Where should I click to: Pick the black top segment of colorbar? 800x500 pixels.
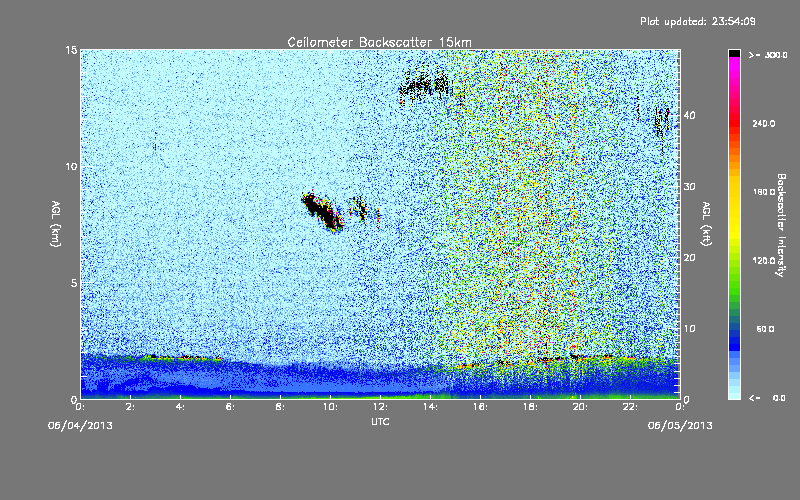[x=734, y=53]
